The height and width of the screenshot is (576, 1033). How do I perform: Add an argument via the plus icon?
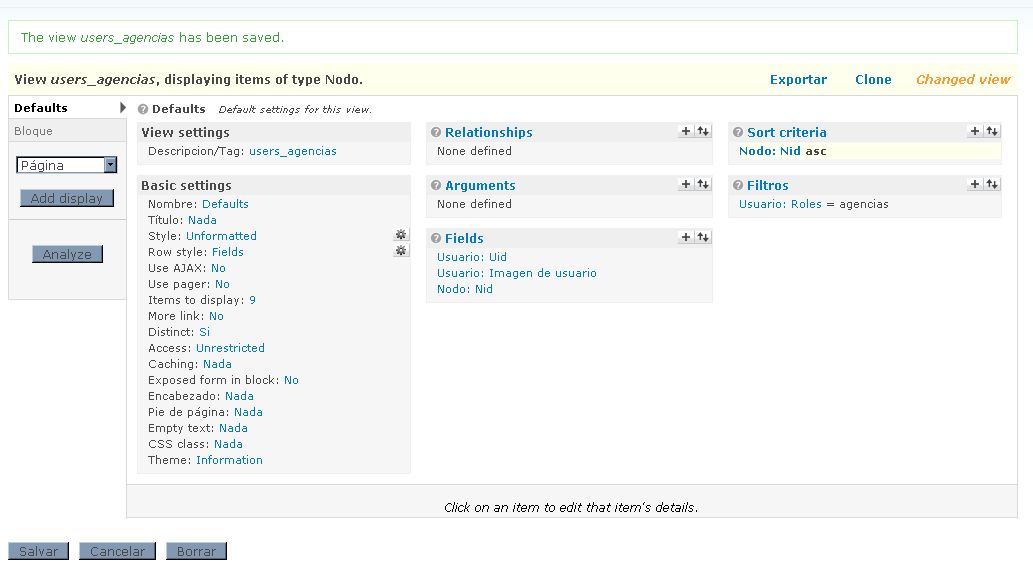[x=684, y=184]
